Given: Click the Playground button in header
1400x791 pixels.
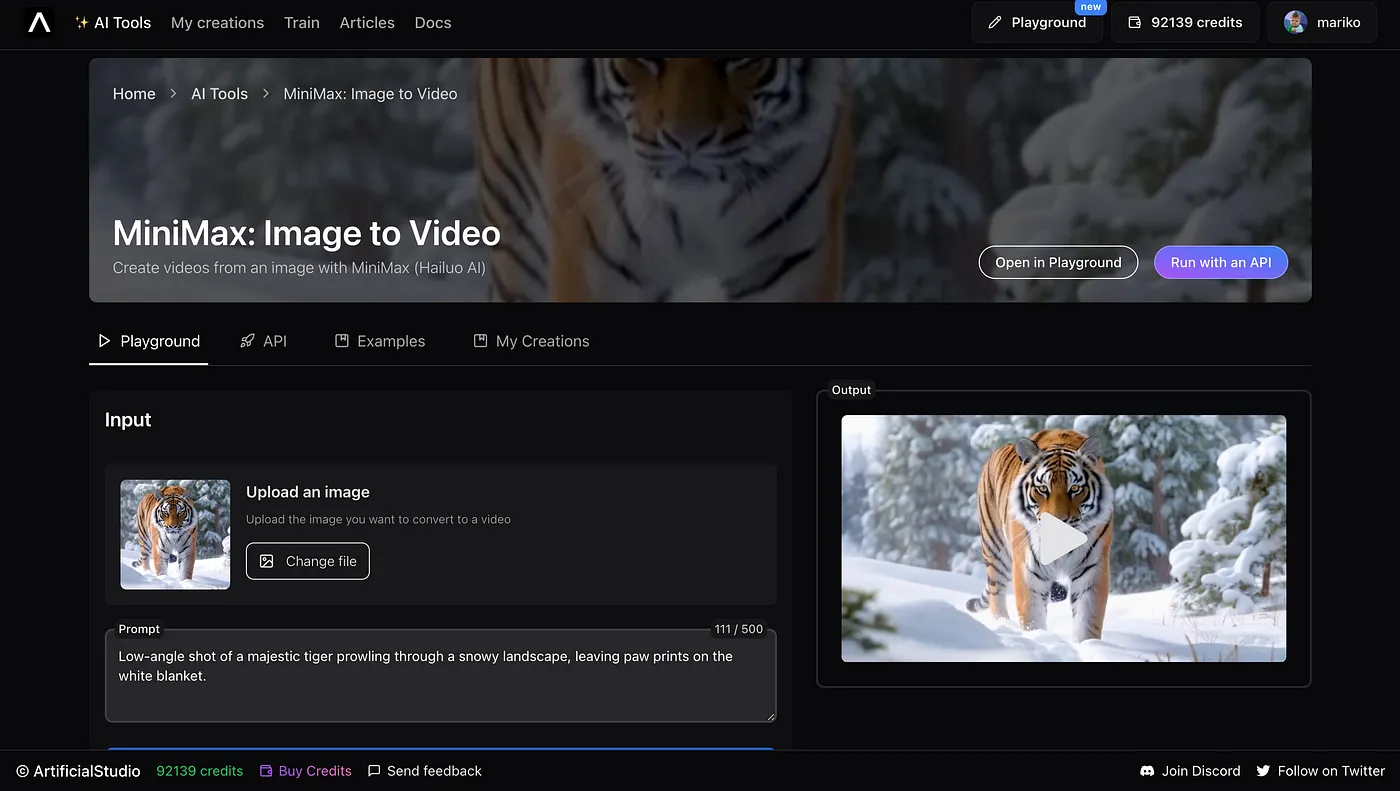Looking at the screenshot, I should [x=1037, y=22].
